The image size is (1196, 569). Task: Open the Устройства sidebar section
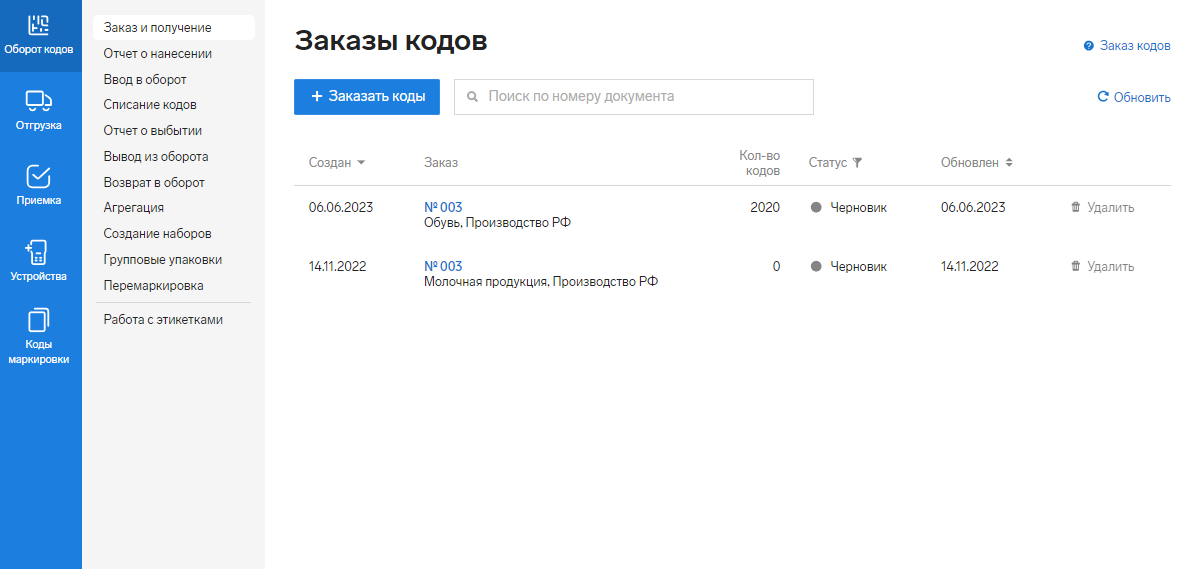(39, 261)
